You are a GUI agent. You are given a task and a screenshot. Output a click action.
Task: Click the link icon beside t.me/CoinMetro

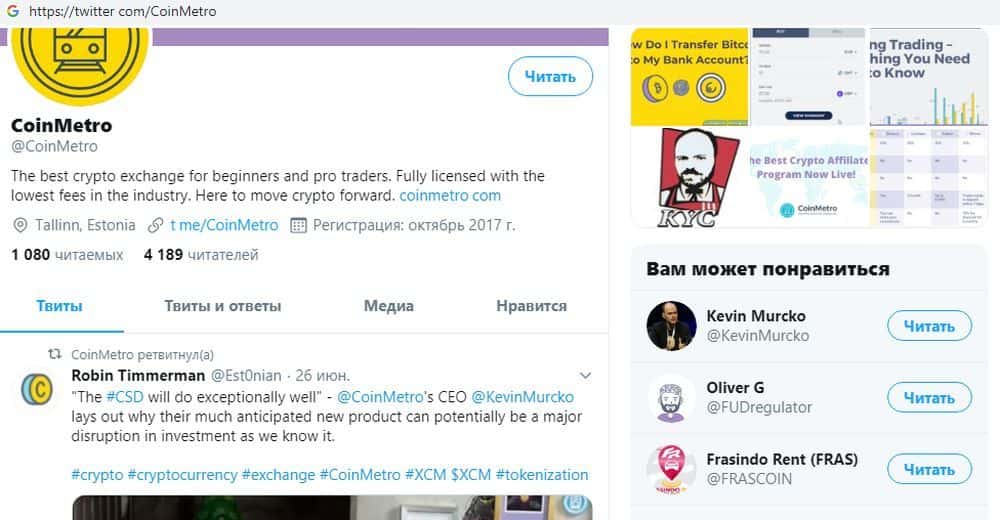point(155,225)
